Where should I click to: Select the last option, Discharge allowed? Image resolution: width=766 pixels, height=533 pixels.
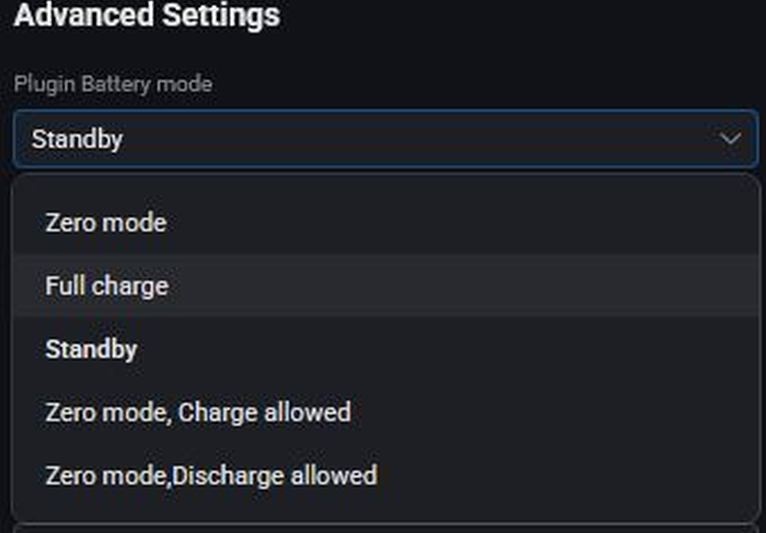(211, 475)
